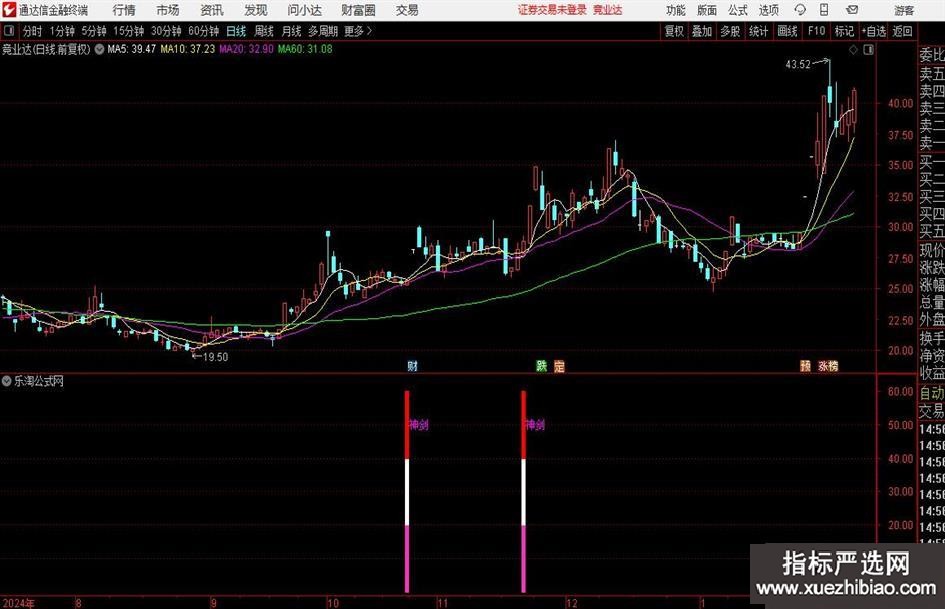Open the 复权 adjustment dropdown

(x=674, y=31)
